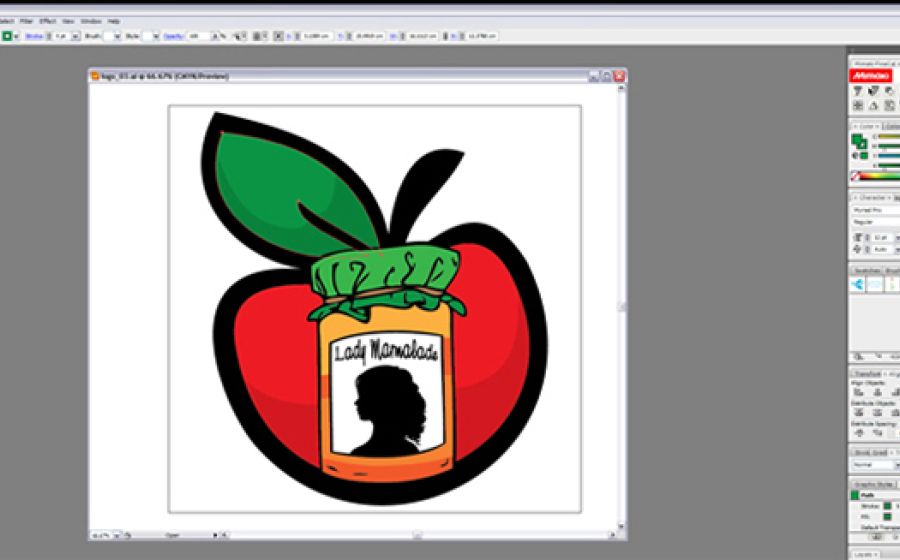
Task: Switch to the Transform panel tab
Action: [x=867, y=374]
